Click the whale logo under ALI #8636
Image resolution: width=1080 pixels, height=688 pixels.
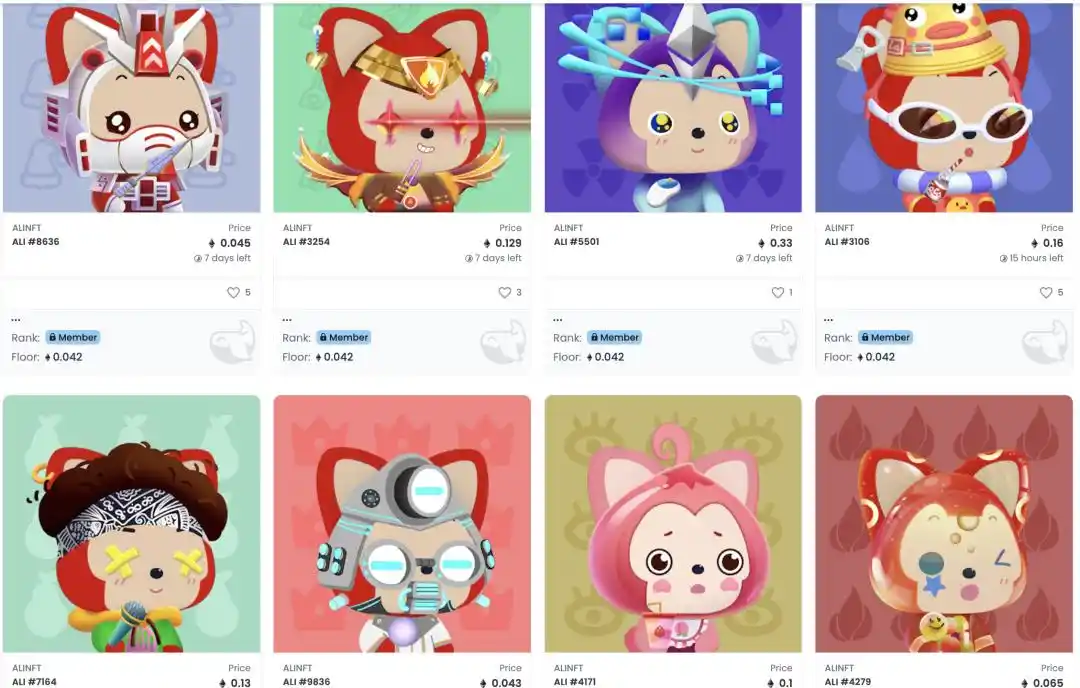(x=233, y=342)
